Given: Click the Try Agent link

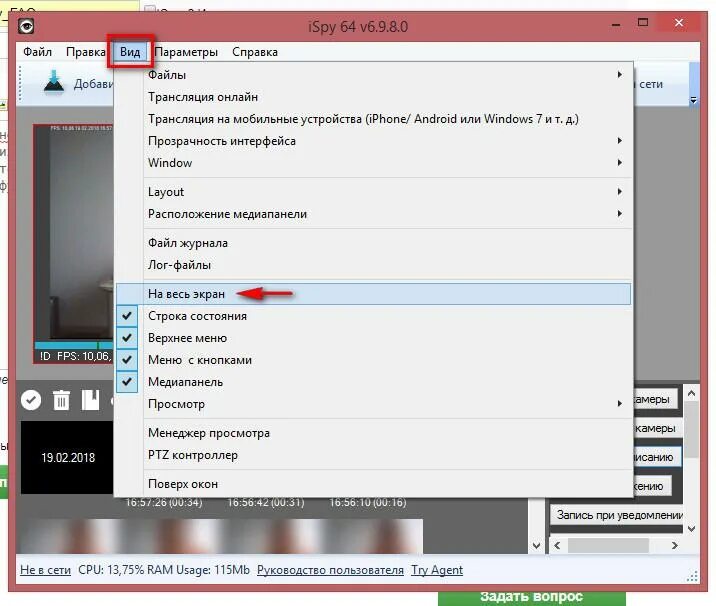Looking at the screenshot, I should pyautogui.click(x=437, y=570).
